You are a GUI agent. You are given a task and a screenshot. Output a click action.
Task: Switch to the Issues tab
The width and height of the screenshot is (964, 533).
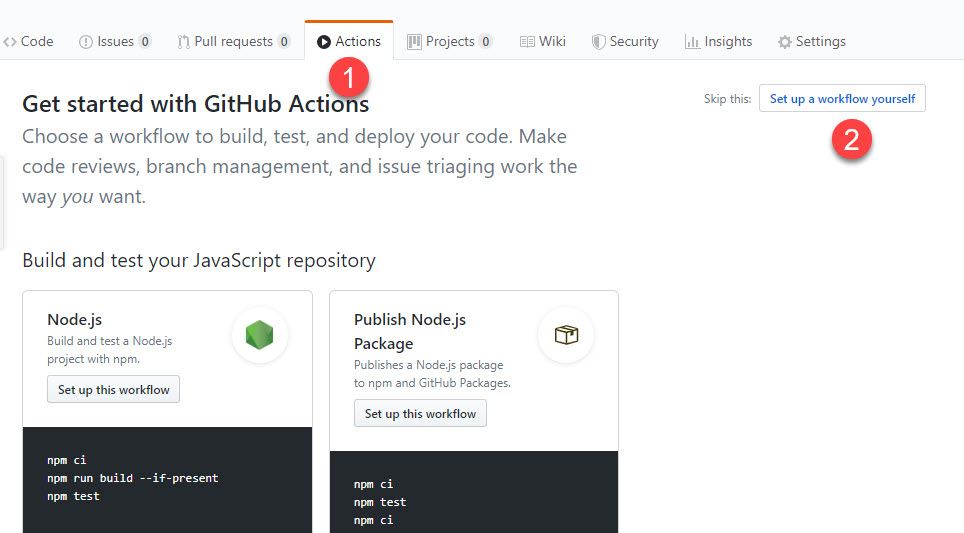coord(115,41)
